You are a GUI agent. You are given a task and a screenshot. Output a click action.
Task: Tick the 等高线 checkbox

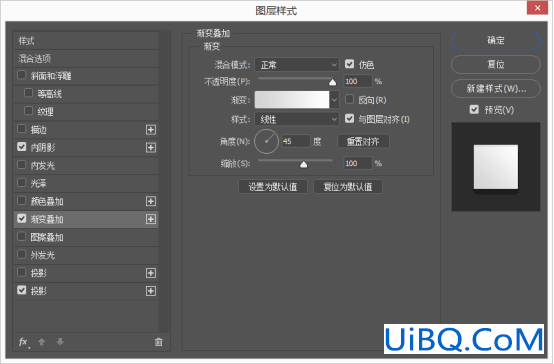28,93
